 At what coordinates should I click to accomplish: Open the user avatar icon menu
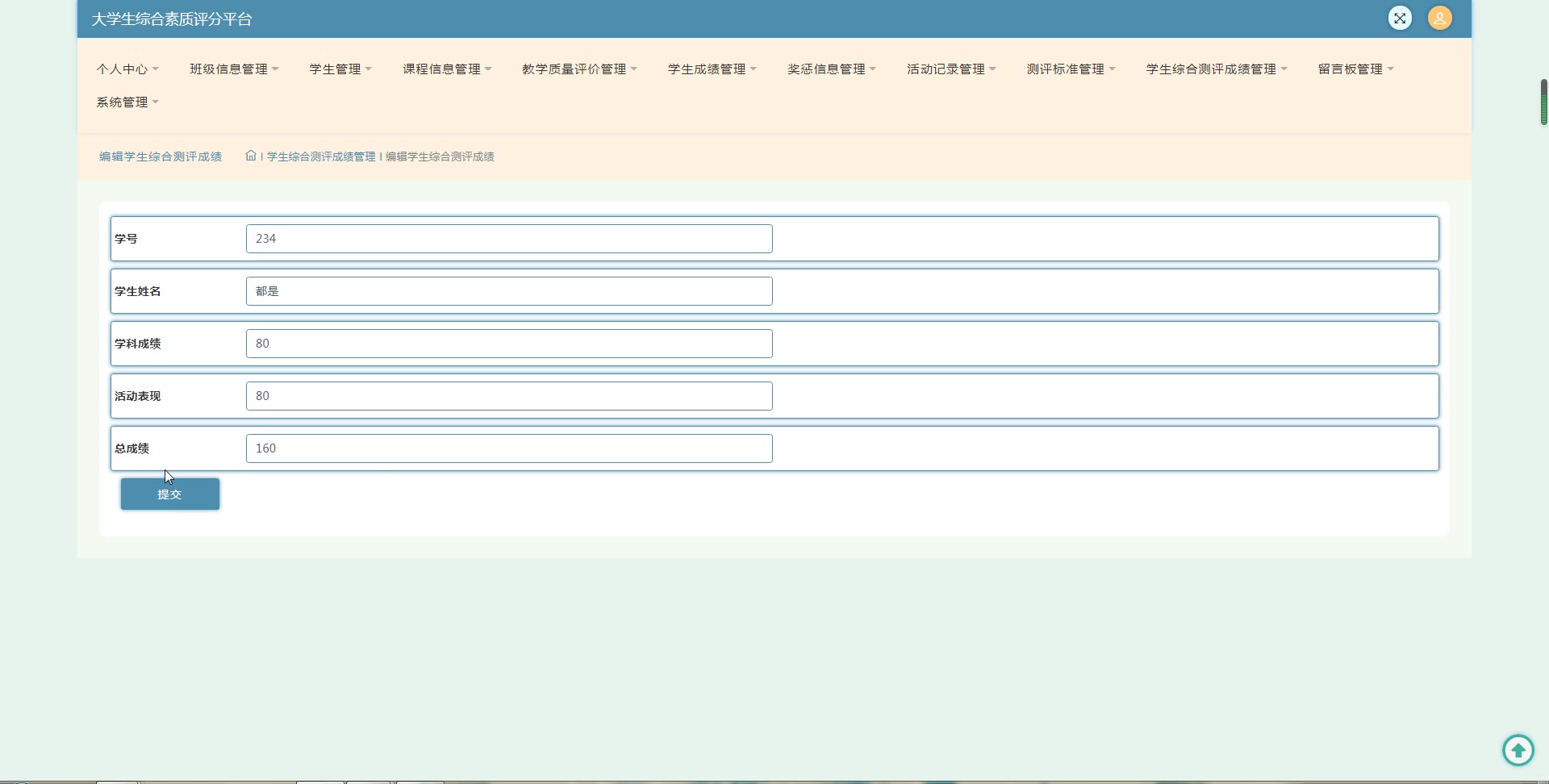(1440, 18)
